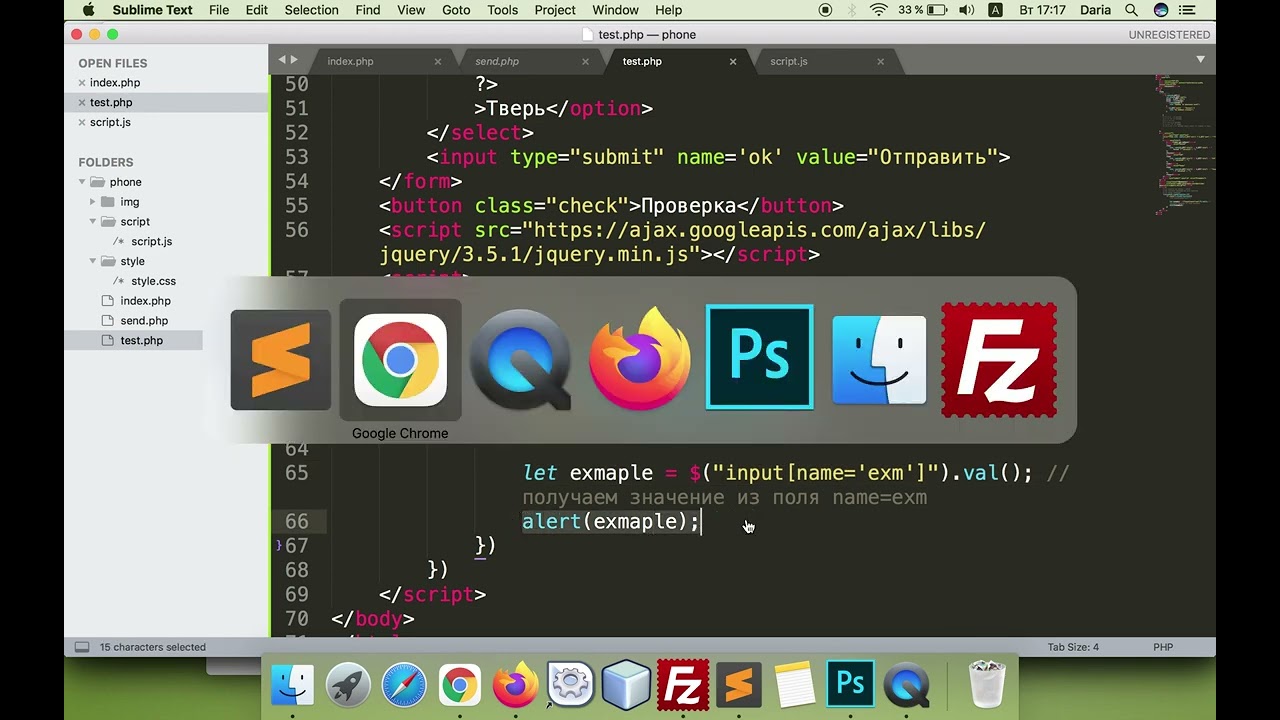Image resolution: width=1280 pixels, height=720 pixels.
Task: Click the Chrome icon in the Dock
Action: 460,686
